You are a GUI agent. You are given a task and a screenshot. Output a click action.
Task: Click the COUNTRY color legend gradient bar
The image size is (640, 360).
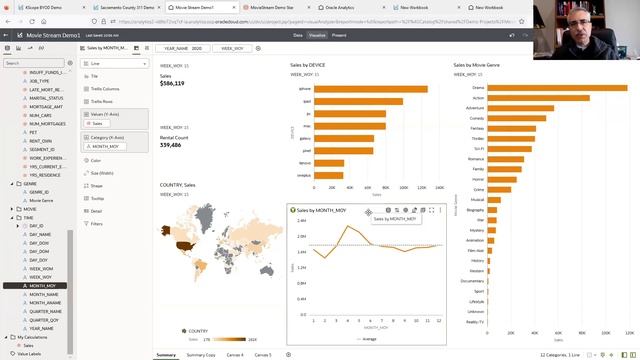coord(229,339)
